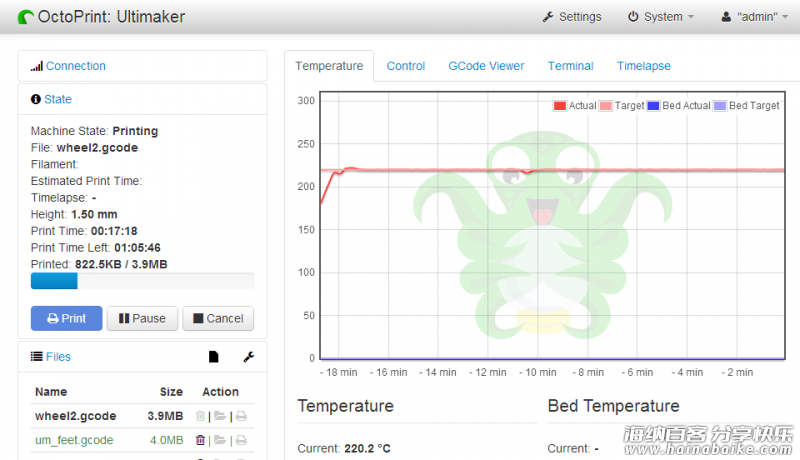Viewport: 800px width, 460px height.
Task: Click the blue Bed Actual legend swatch
Action: pyautogui.click(x=653, y=106)
